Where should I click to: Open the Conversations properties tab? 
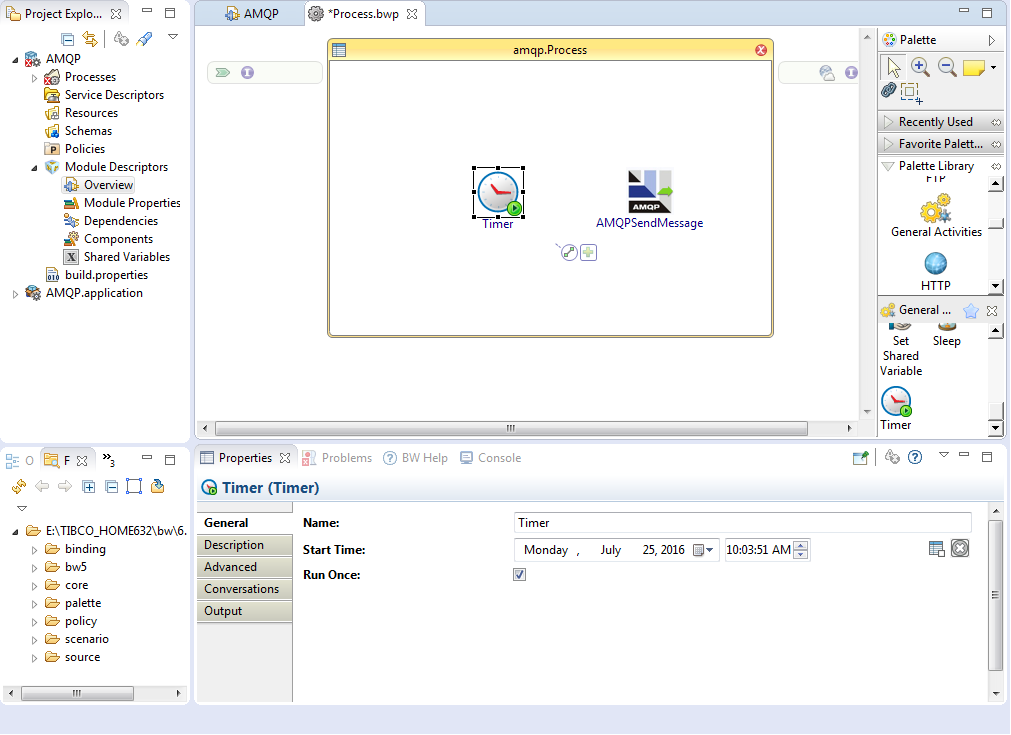point(244,589)
